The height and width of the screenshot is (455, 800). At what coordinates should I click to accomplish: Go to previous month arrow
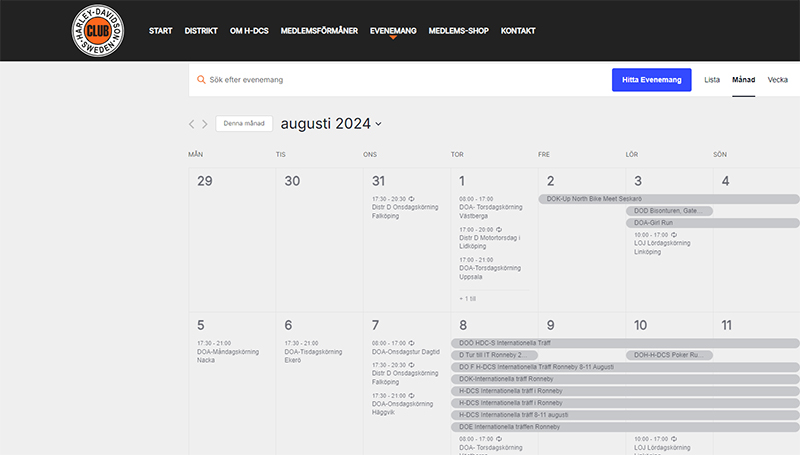point(193,124)
